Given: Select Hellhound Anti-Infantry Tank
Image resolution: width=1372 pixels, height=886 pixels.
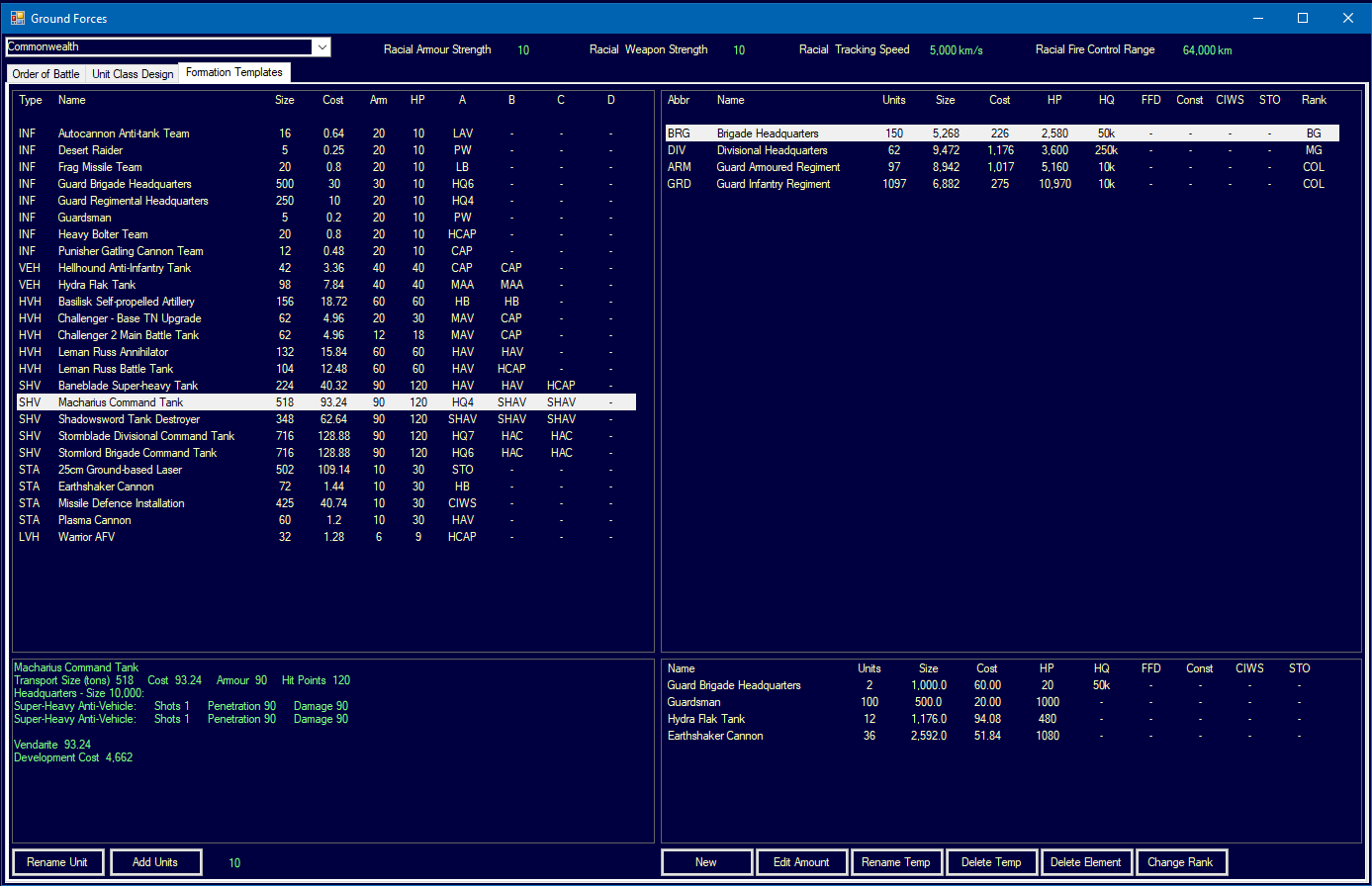Looking at the screenshot, I should pos(326,268).
